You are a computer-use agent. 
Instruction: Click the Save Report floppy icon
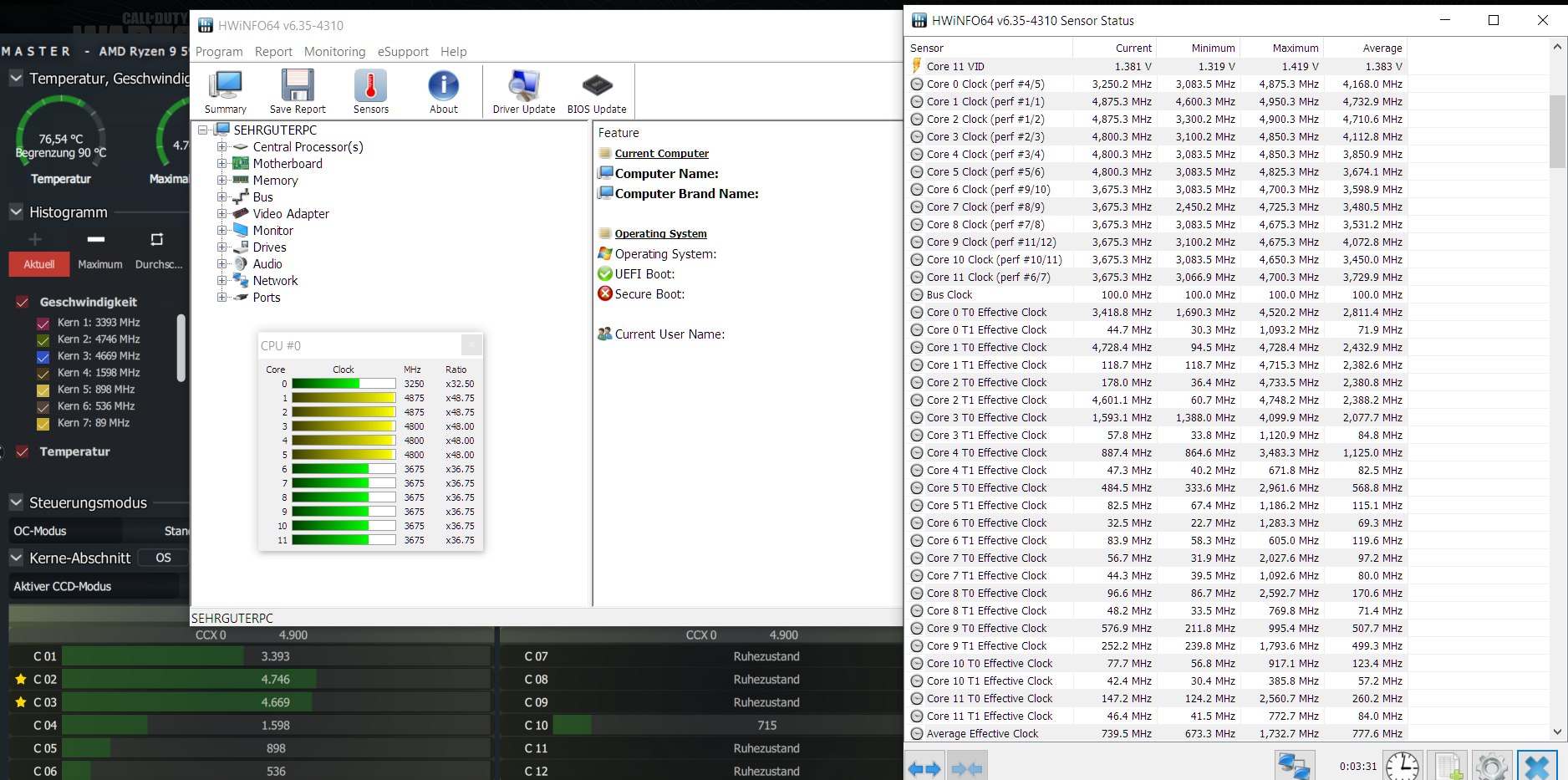tap(298, 92)
